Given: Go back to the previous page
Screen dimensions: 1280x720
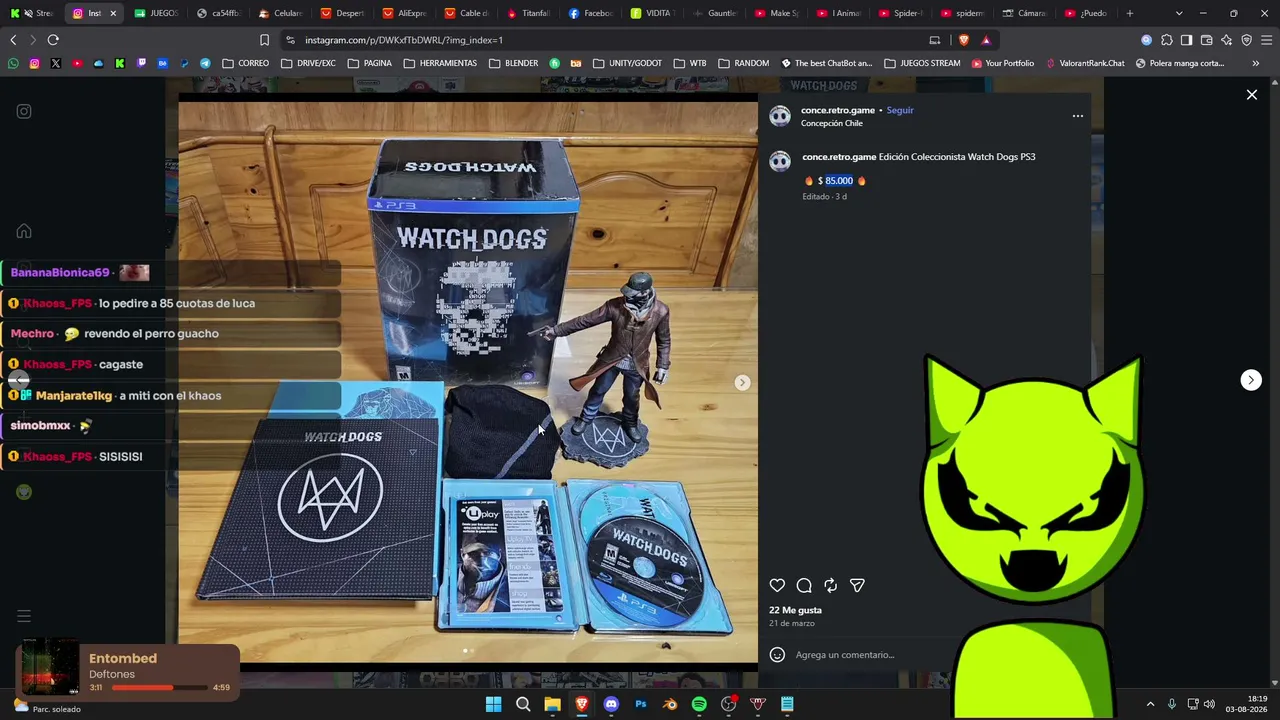Looking at the screenshot, I should 13,40.
